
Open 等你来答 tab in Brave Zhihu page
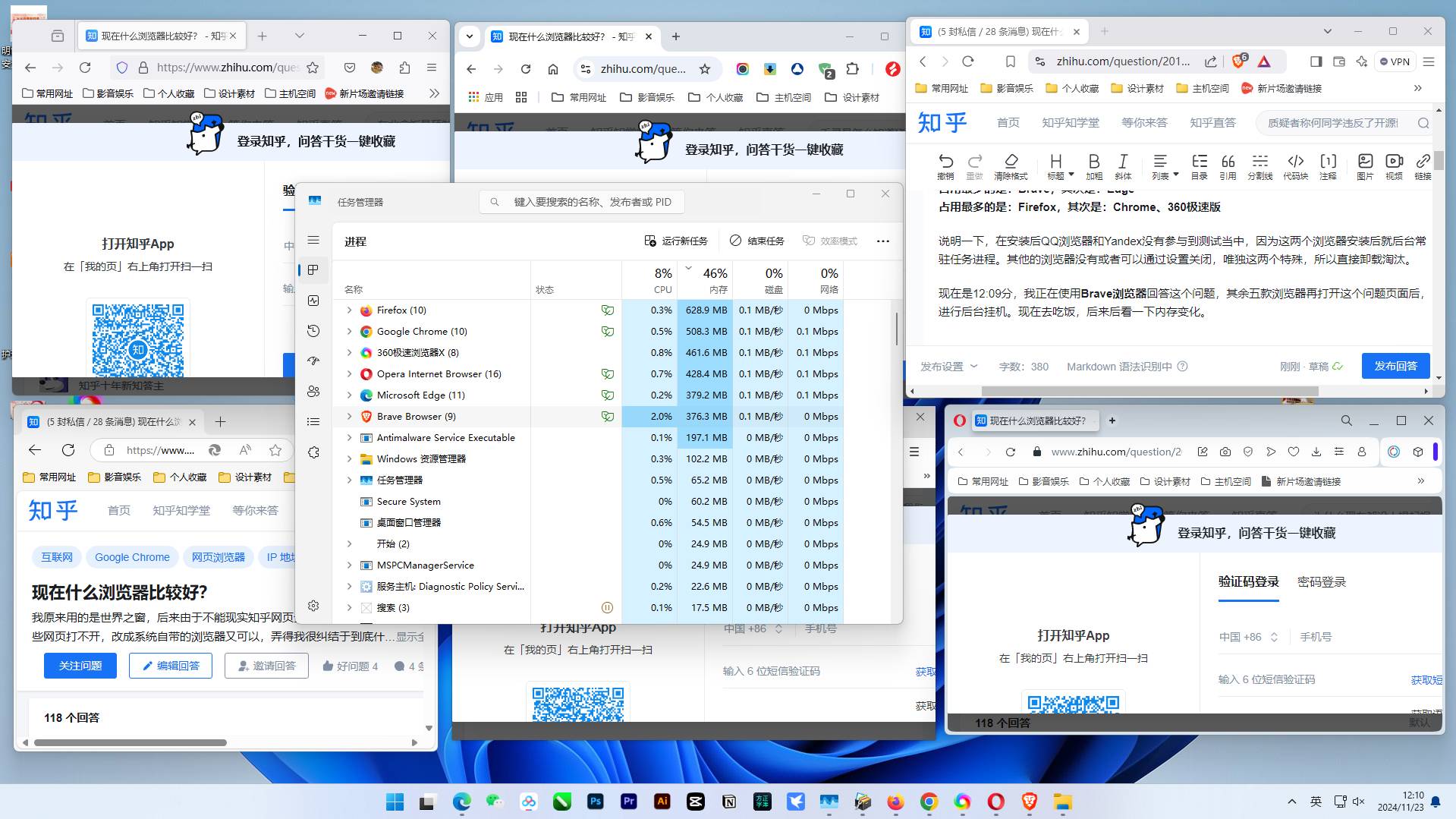pyautogui.click(x=1144, y=122)
